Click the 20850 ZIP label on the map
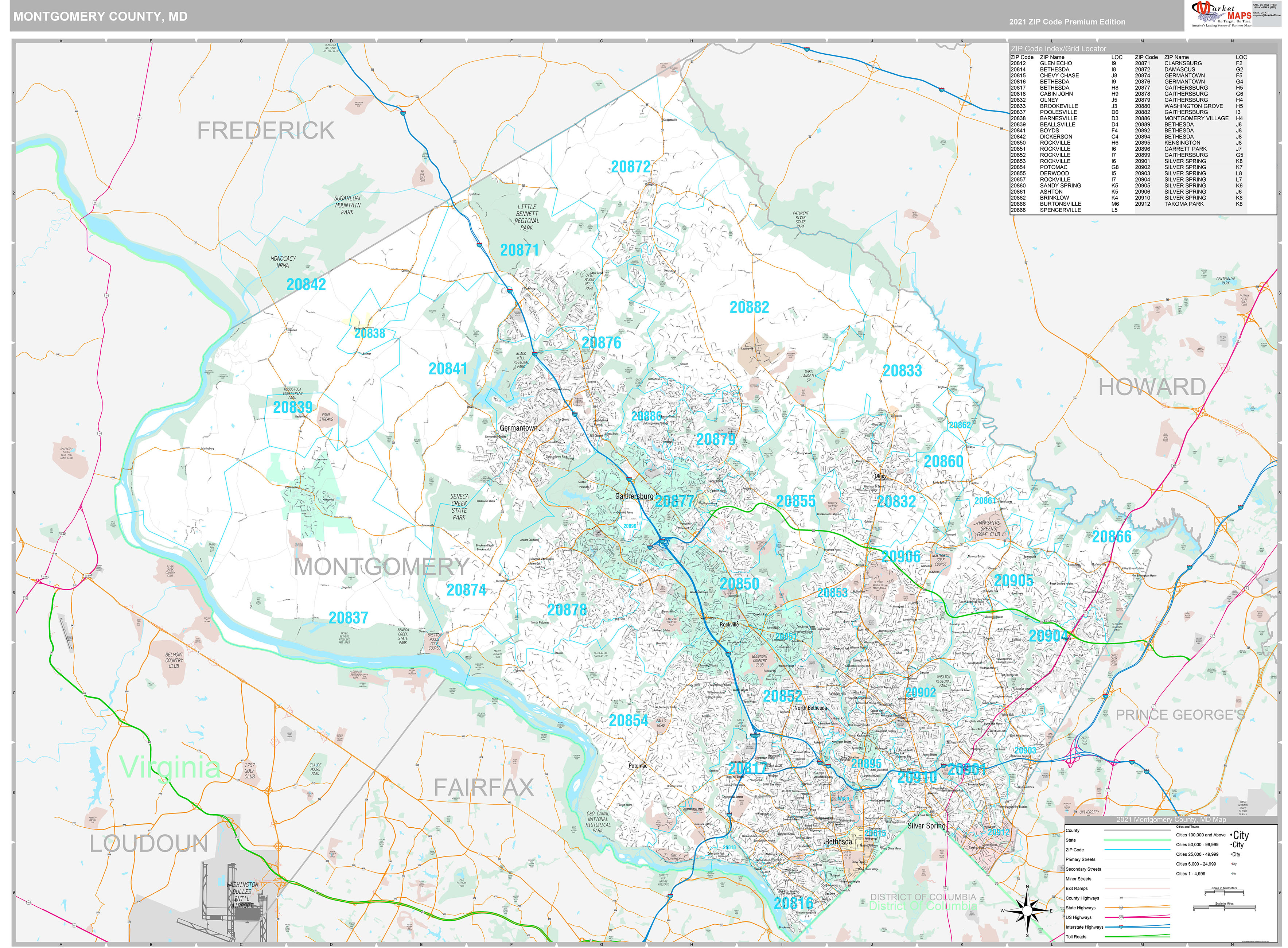The width and height of the screenshot is (1288, 948). (740, 584)
